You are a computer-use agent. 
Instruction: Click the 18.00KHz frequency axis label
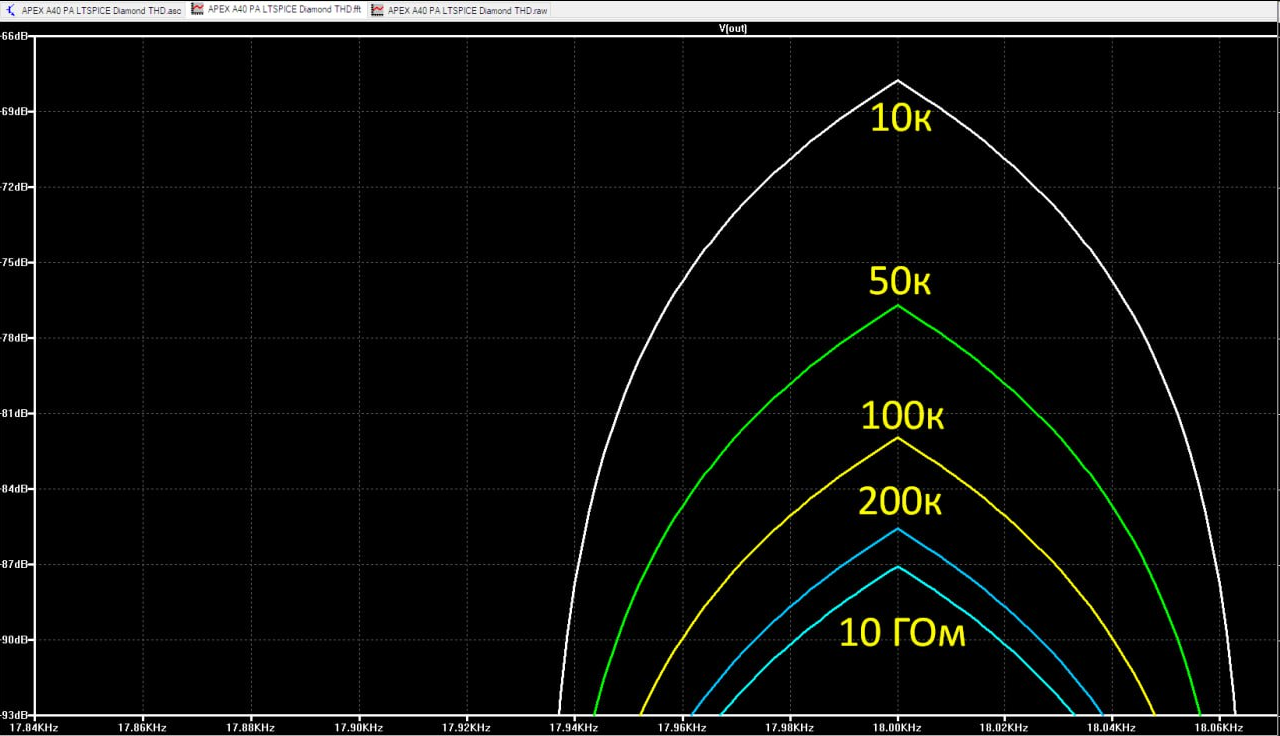[898, 727]
